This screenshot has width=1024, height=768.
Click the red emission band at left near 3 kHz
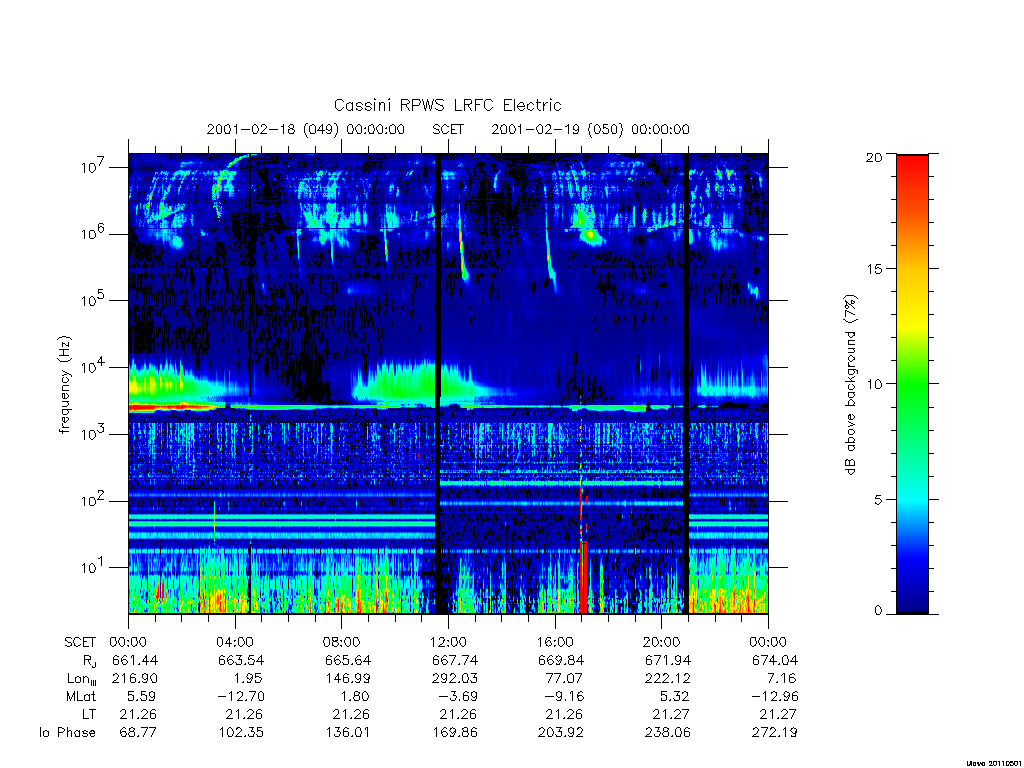pyautogui.click(x=173, y=407)
